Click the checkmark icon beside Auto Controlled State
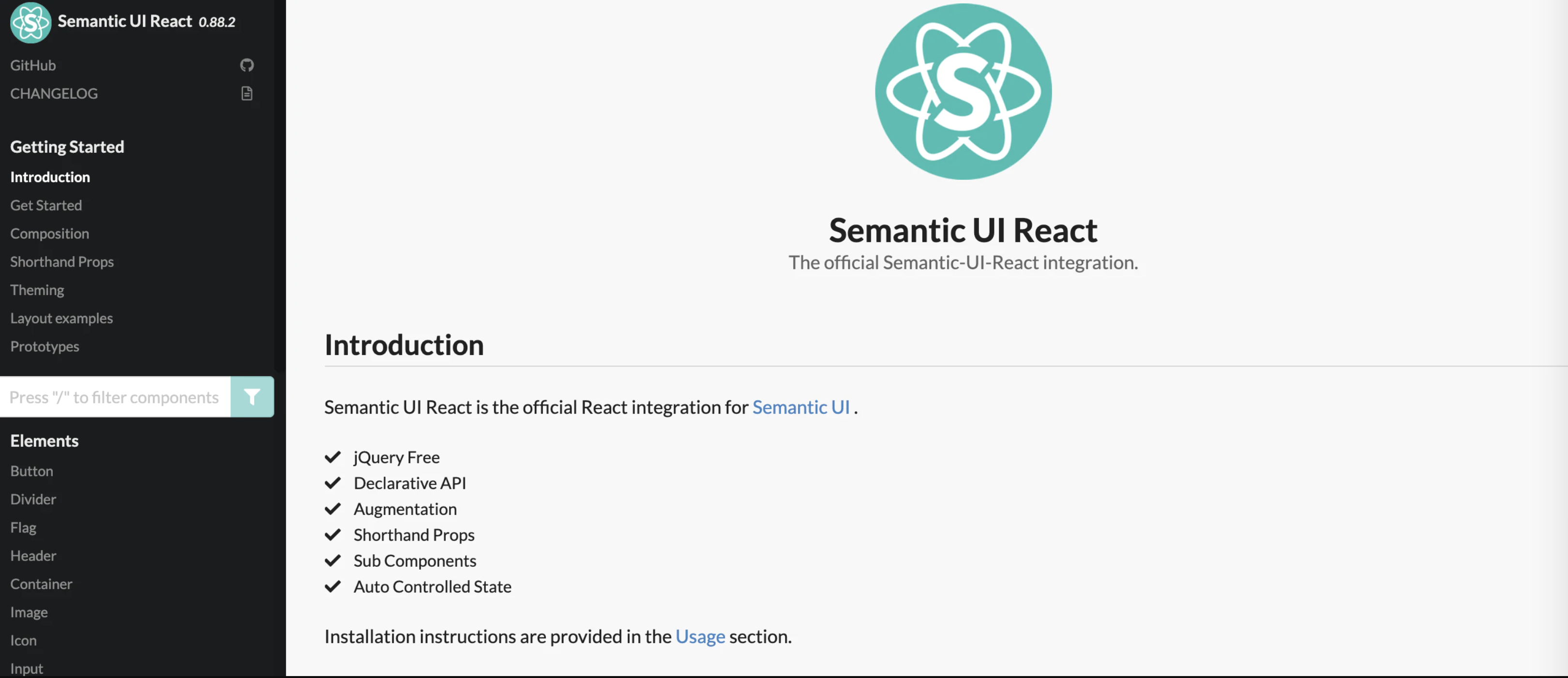 point(332,586)
